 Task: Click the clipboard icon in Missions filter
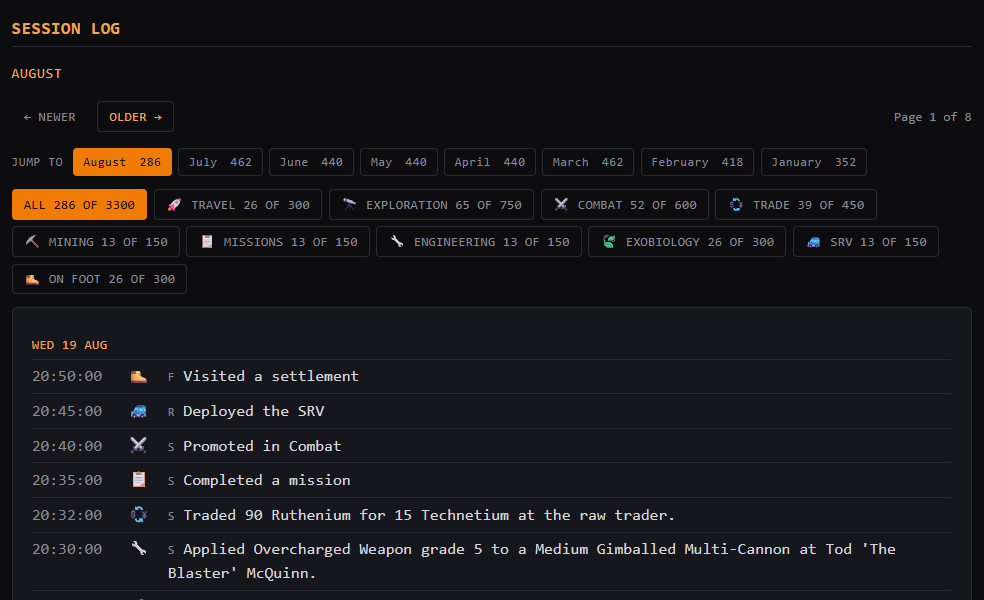(x=207, y=242)
